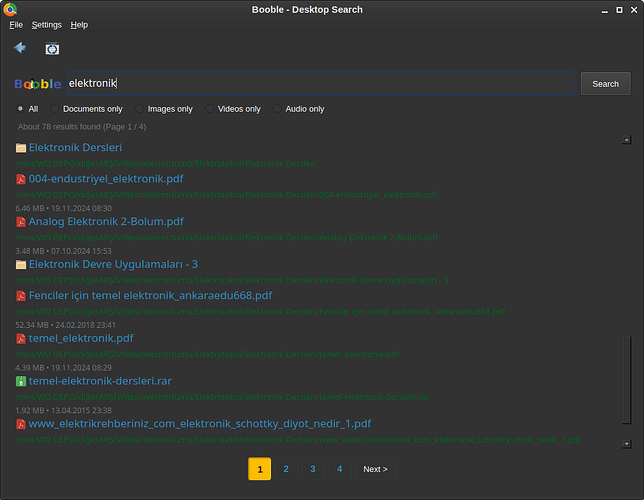Go to results page 2
The height and width of the screenshot is (500, 644).
pos(286,469)
